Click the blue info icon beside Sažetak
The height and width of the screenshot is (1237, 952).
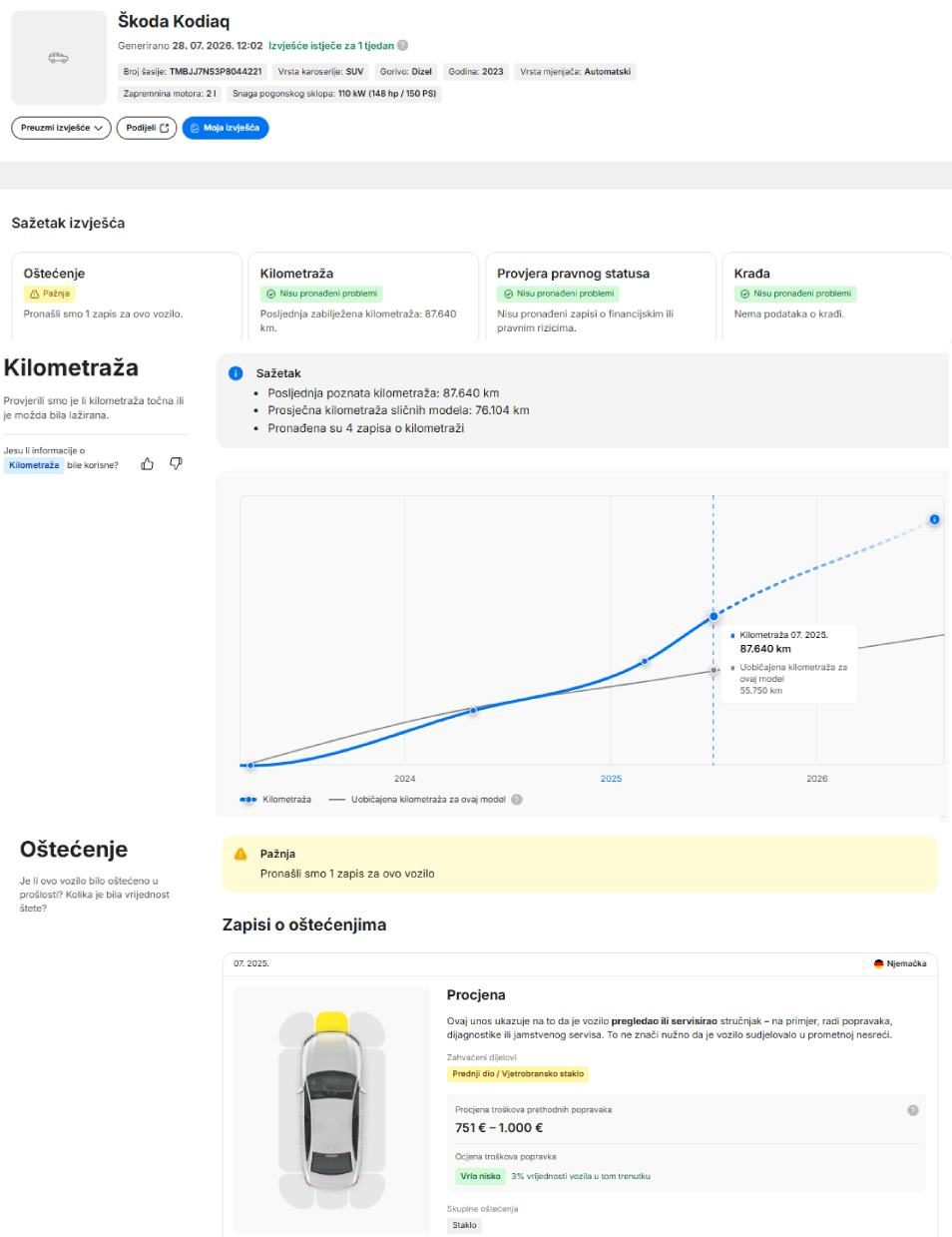click(x=237, y=373)
